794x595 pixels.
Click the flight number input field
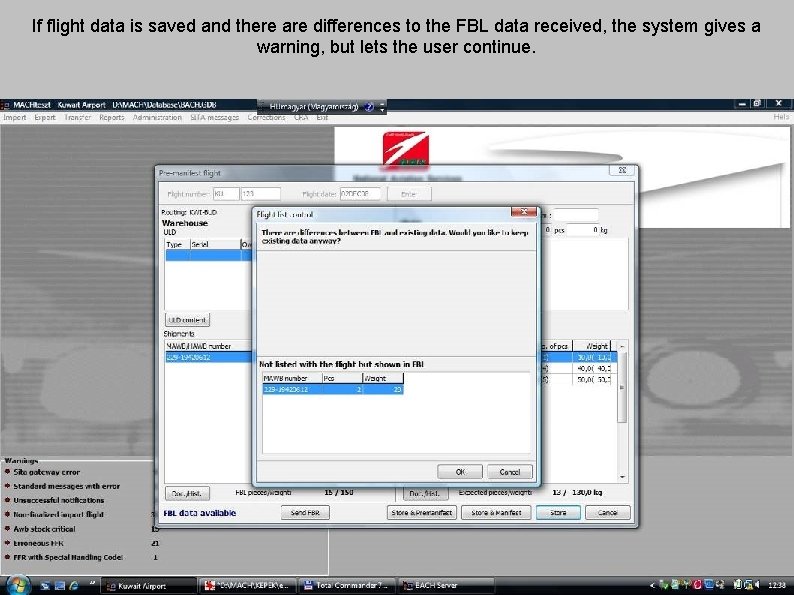(260, 194)
